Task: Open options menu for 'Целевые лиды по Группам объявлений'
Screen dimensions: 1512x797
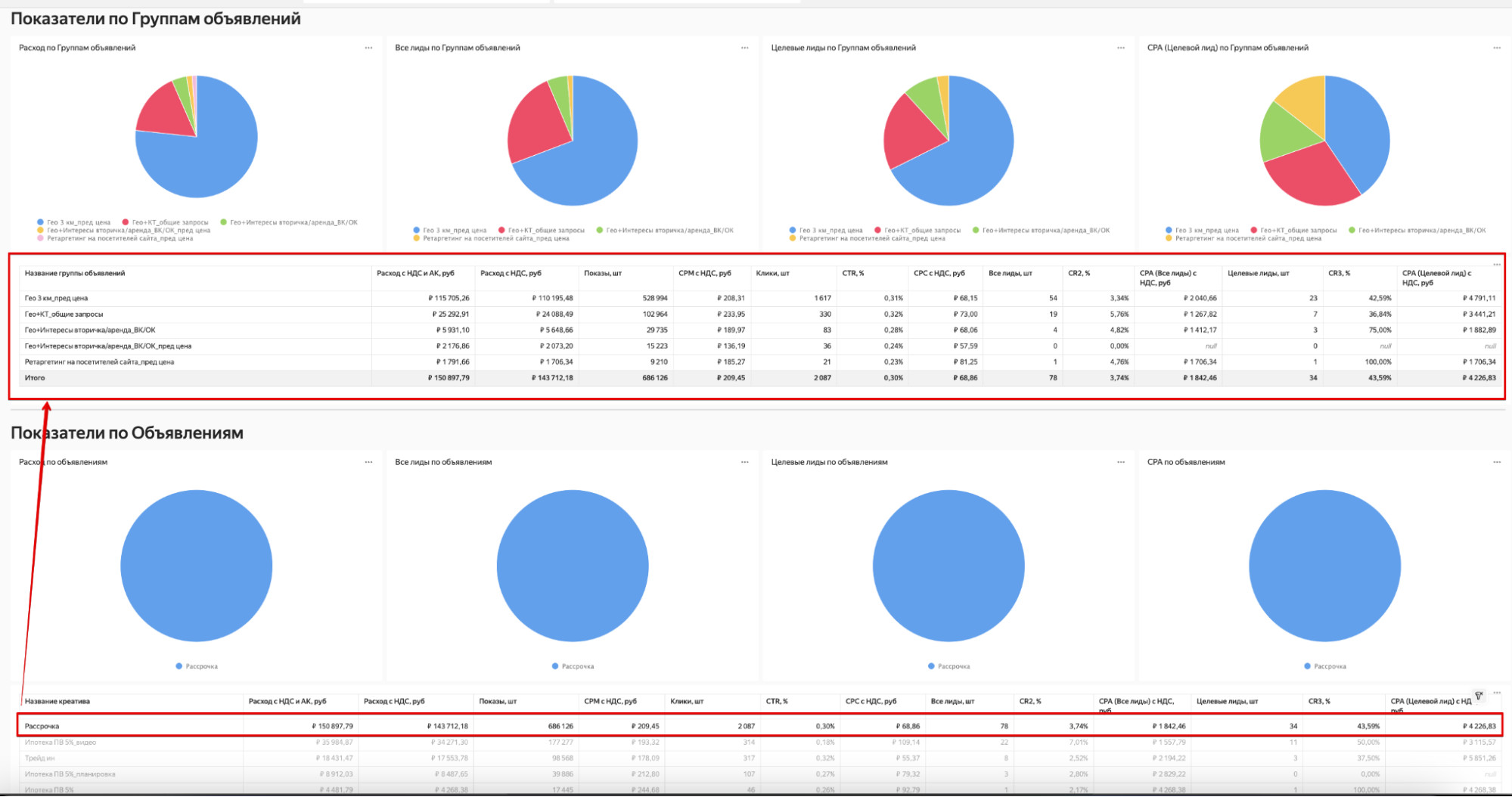Action: point(1120,48)
